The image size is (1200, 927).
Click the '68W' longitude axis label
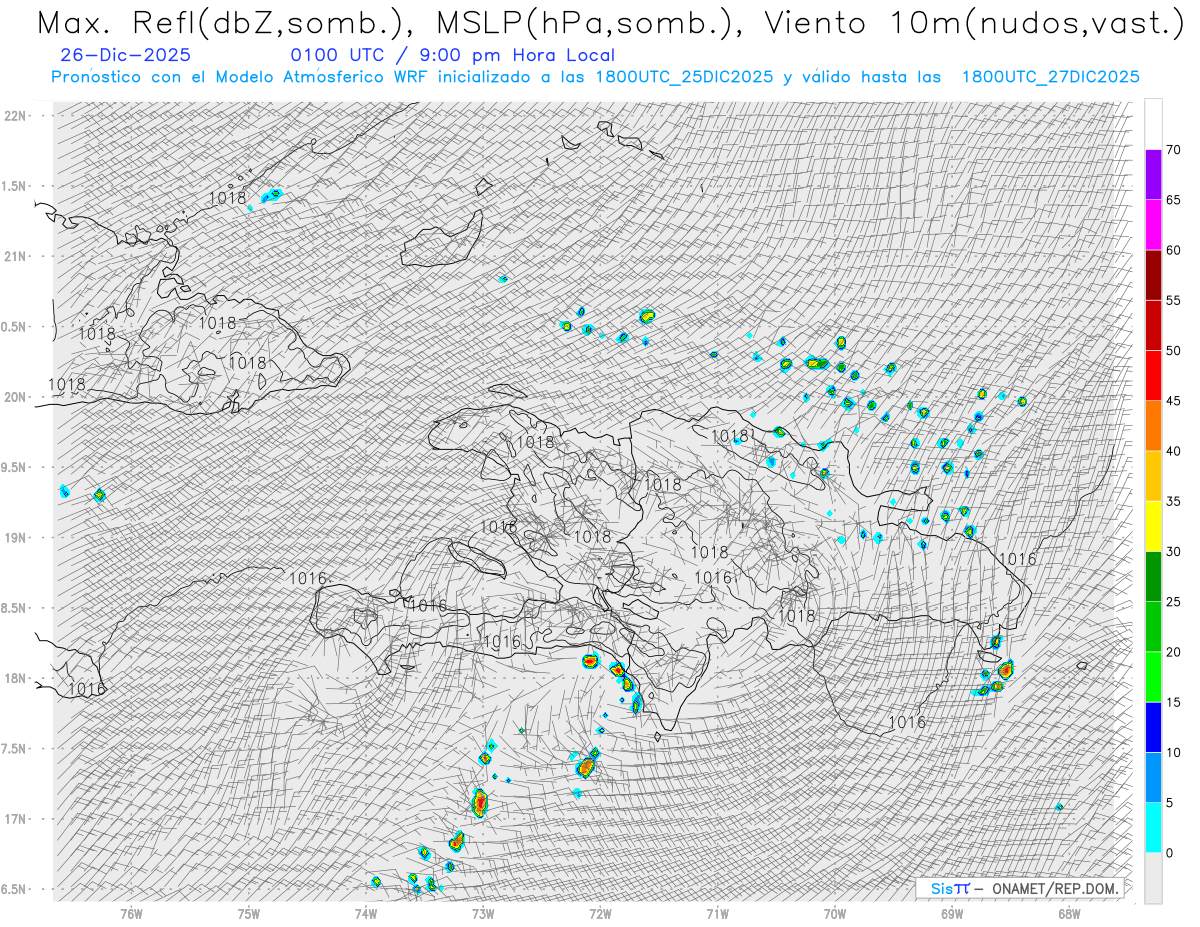(x=1069, y=913)
